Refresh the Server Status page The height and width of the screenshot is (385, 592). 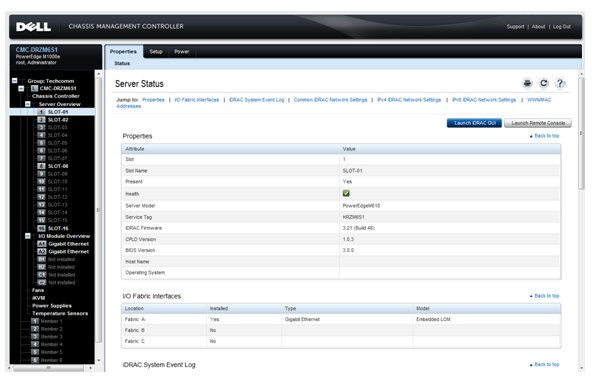click(543, 83)
